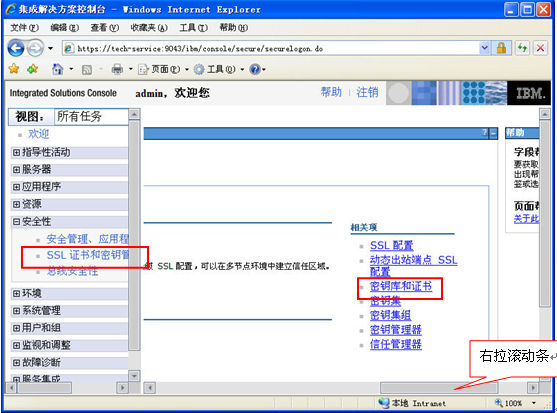The image size is (557, 413).
Task: Open the 收藏夹(A) menu
Action: (x=149, y=27)
